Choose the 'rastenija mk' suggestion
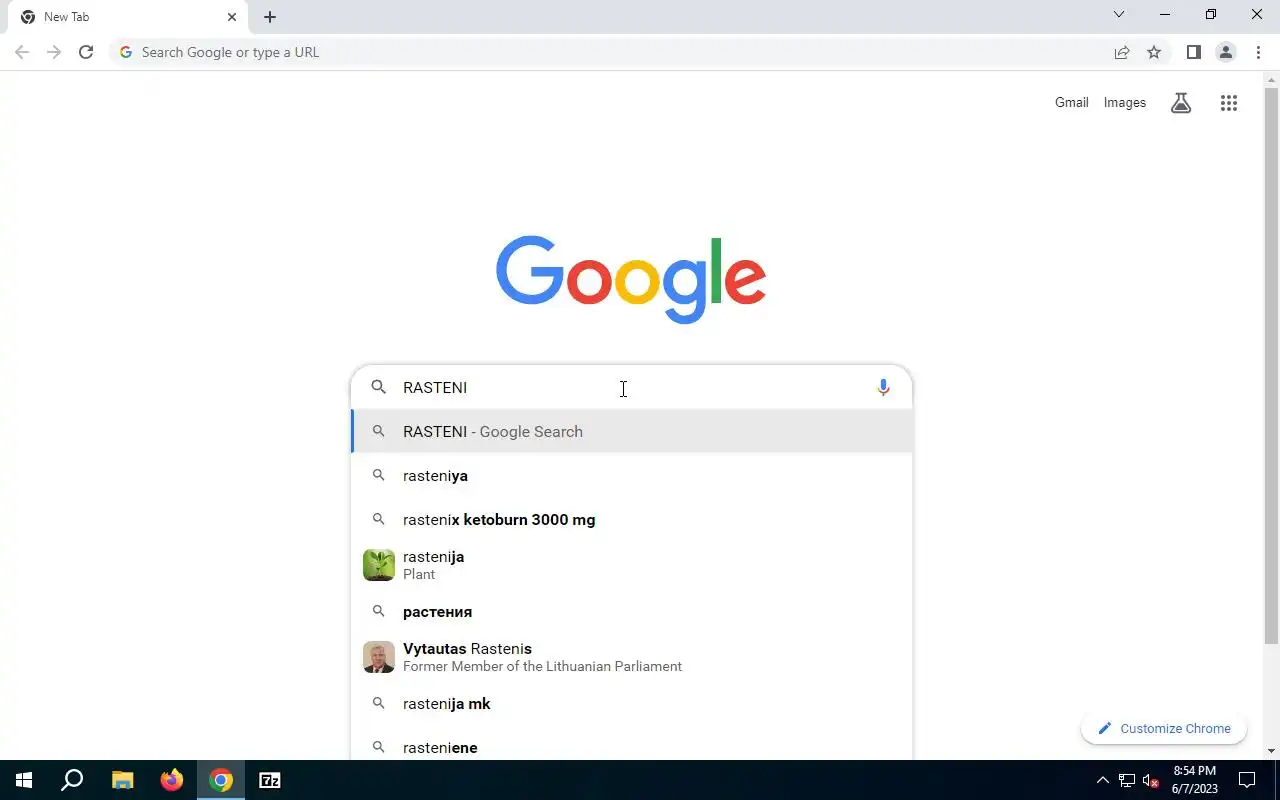 pyautogui.click(x=632, y=703)
